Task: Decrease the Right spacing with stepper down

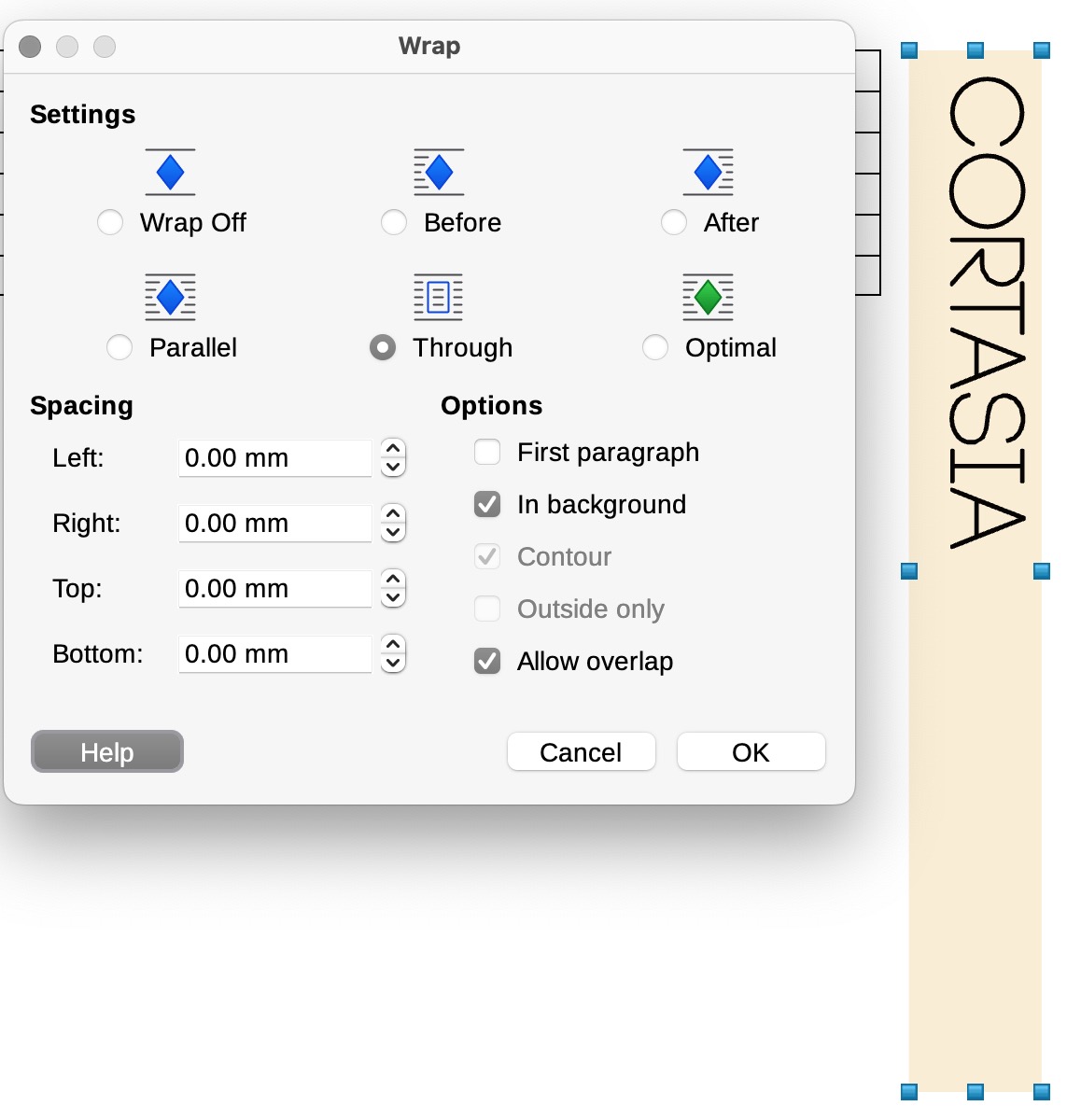Action: click(394, 532)
